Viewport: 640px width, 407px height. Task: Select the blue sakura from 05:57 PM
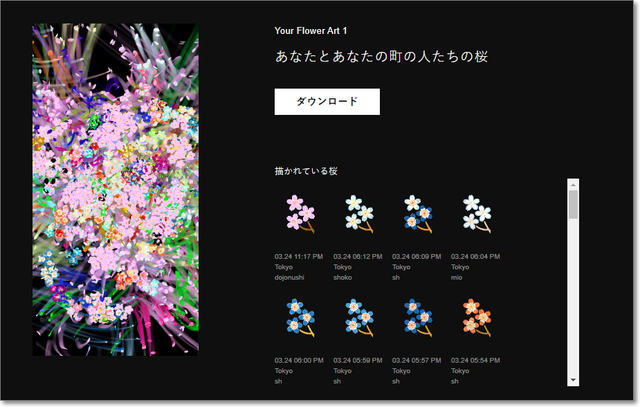(x=417, y=316)
